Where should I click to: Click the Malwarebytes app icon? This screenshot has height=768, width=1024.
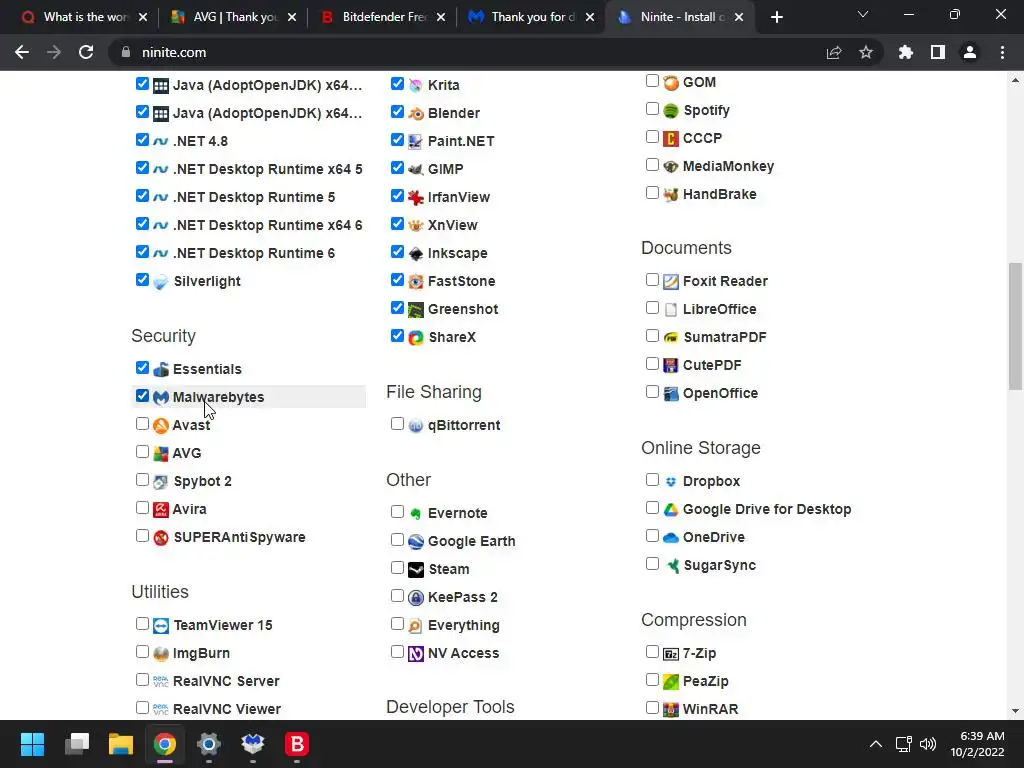[161, 397]
